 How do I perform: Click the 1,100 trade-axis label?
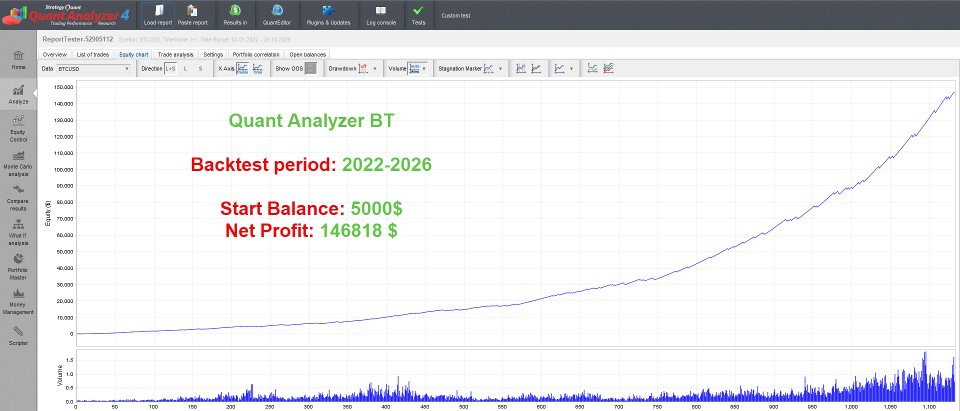[x=929, y=407]
